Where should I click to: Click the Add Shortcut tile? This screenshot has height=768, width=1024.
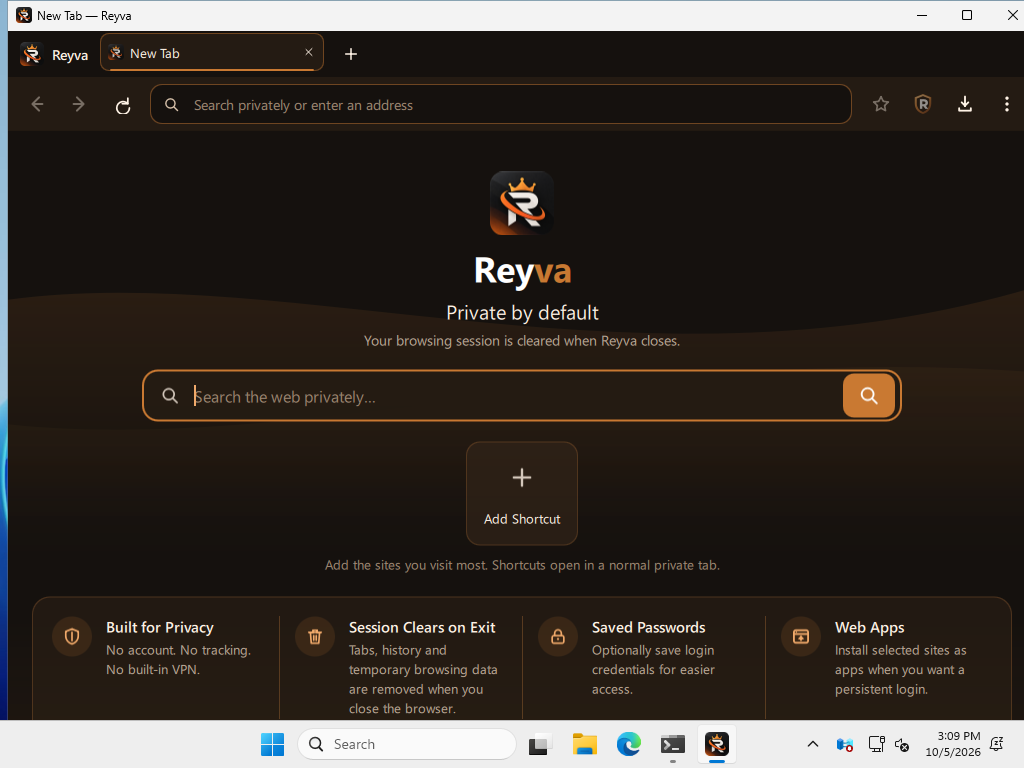[x=522, y=494]
